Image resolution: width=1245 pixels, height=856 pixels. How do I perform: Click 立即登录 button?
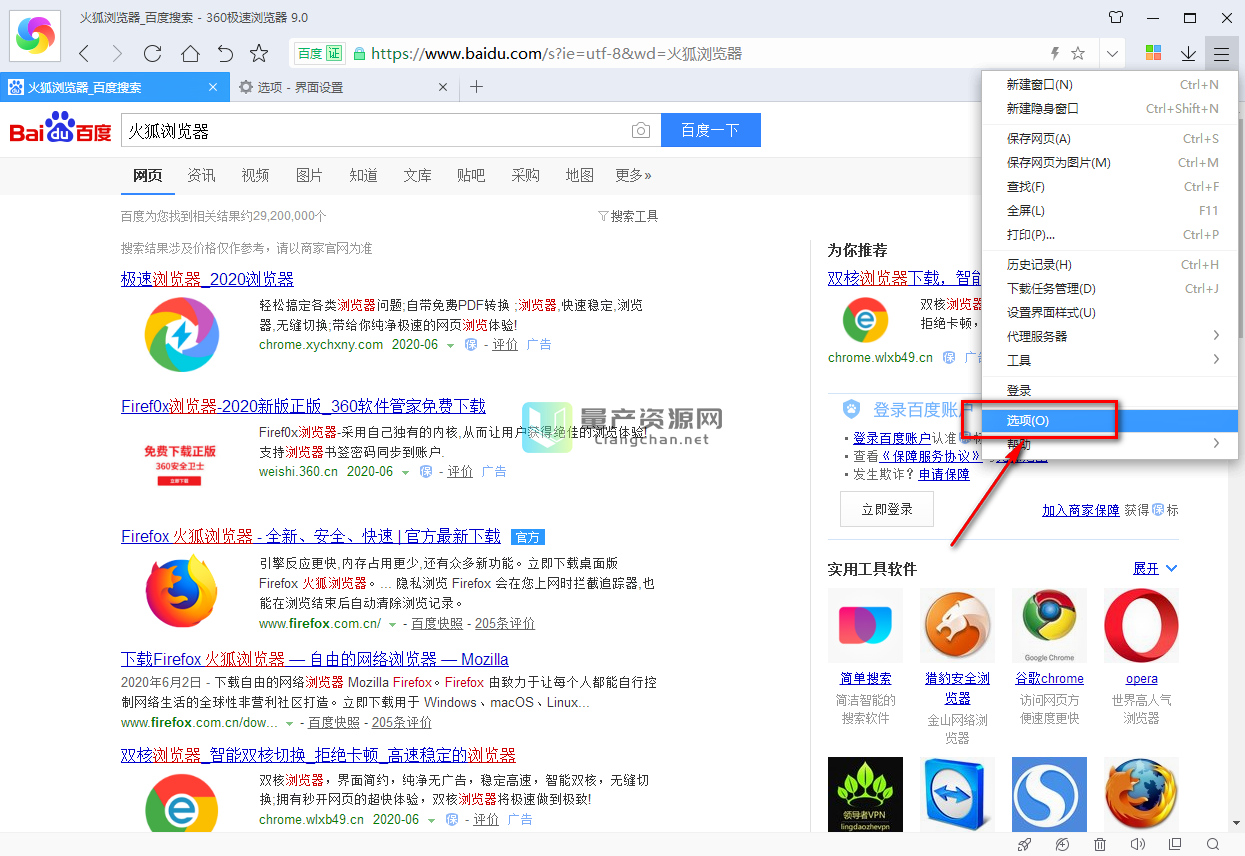click(887, 509)
